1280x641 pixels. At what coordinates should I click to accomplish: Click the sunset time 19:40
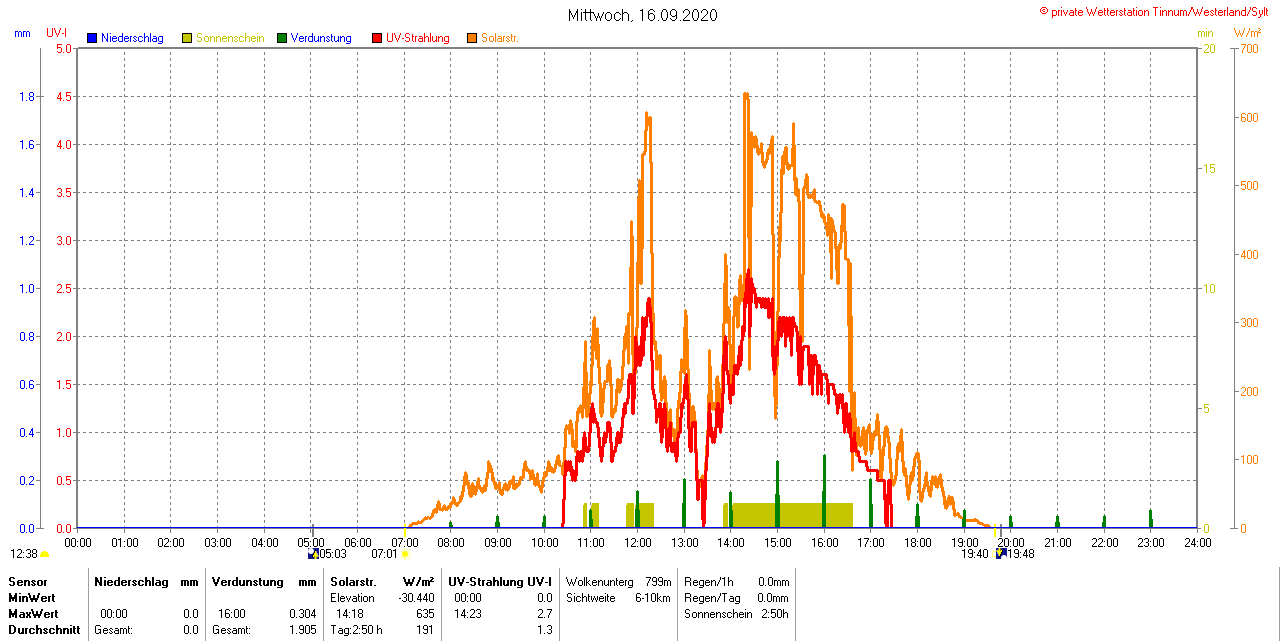click(x=975, y=554)
